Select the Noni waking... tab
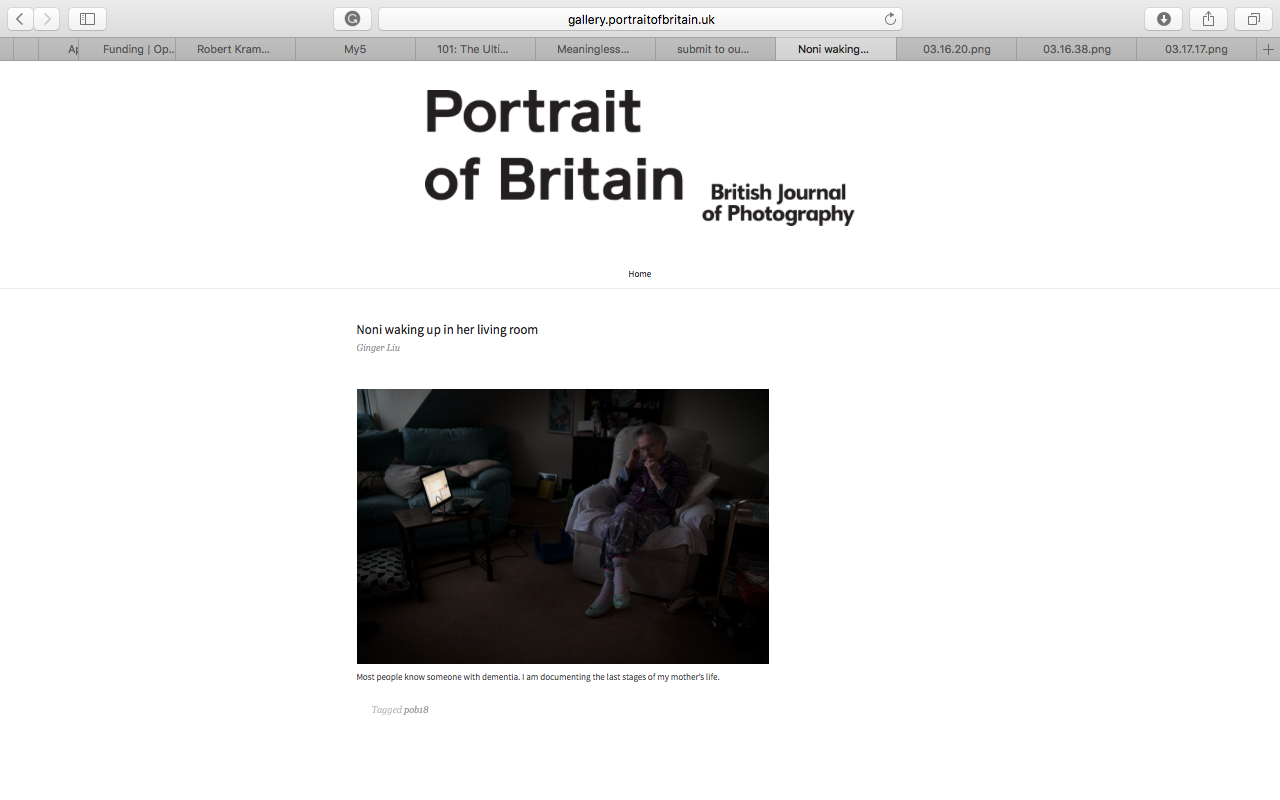 (x=835, y=49)
